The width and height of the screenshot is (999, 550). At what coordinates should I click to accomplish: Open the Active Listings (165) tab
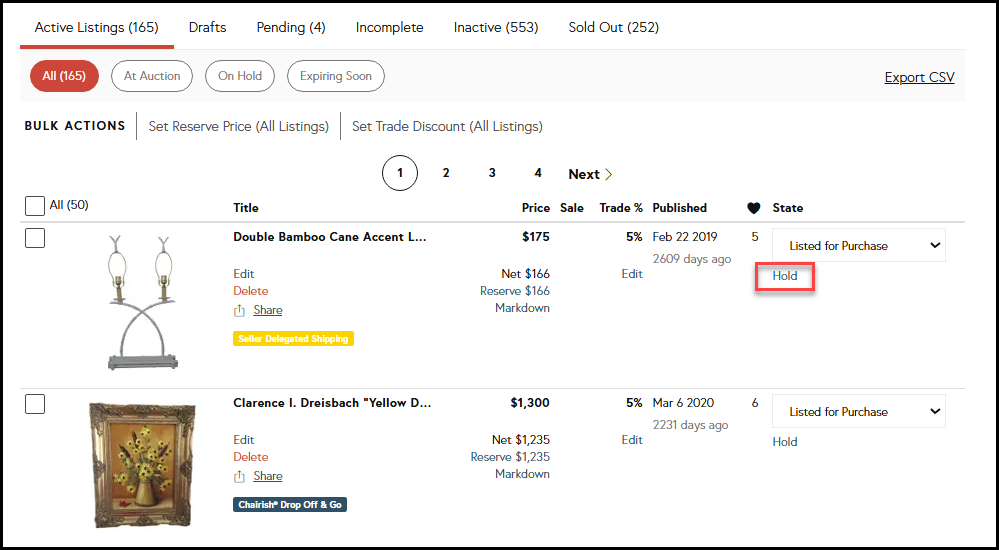point(96,27)
